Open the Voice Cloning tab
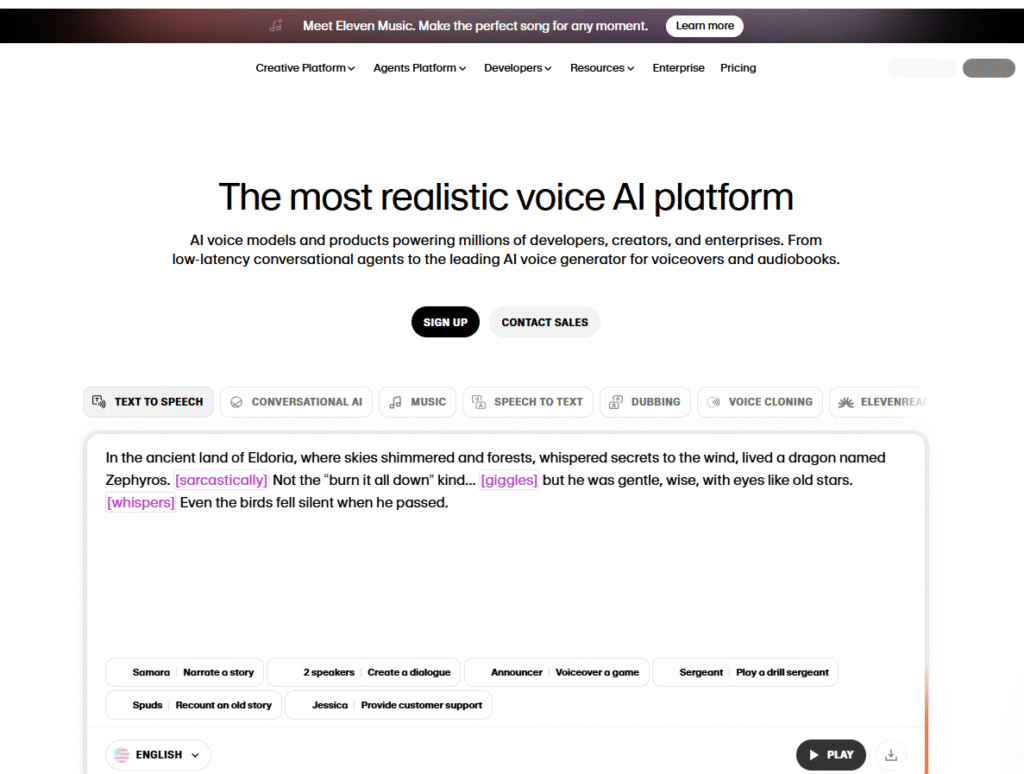The image size is (1024, 774). pyautogui.click(x=760, y=402)
